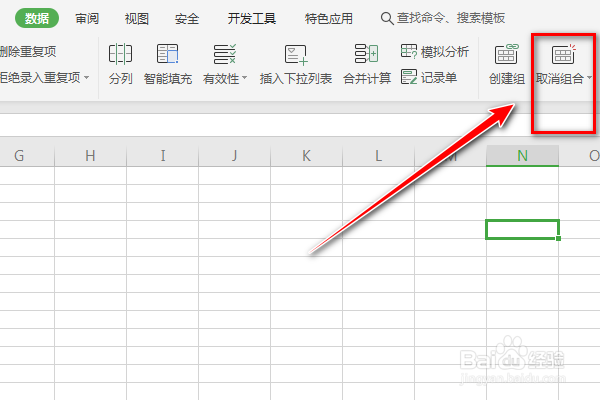This screenshot has width=600, height=400.
Task: Click the selected cell in column N
Action: pos(522,229)
